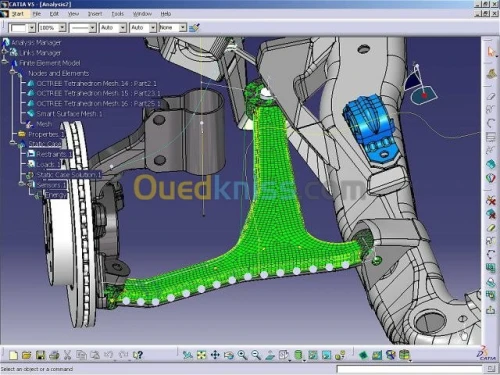The height and width of the screenshot is (375, 500).
Task: Click the Cut scissors icon
Action: pos(67,355)
